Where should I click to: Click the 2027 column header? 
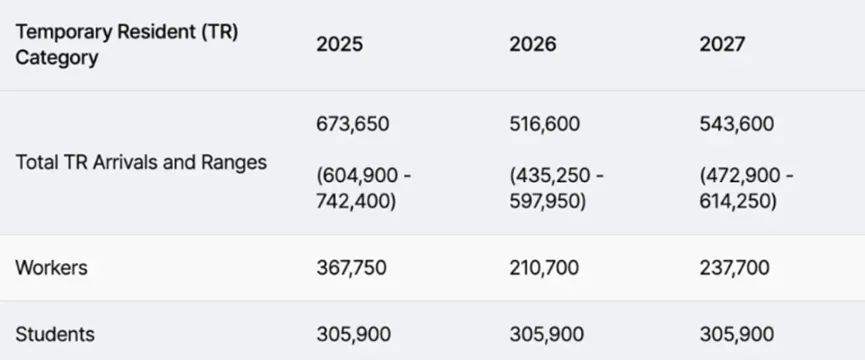tap(722, 45)
